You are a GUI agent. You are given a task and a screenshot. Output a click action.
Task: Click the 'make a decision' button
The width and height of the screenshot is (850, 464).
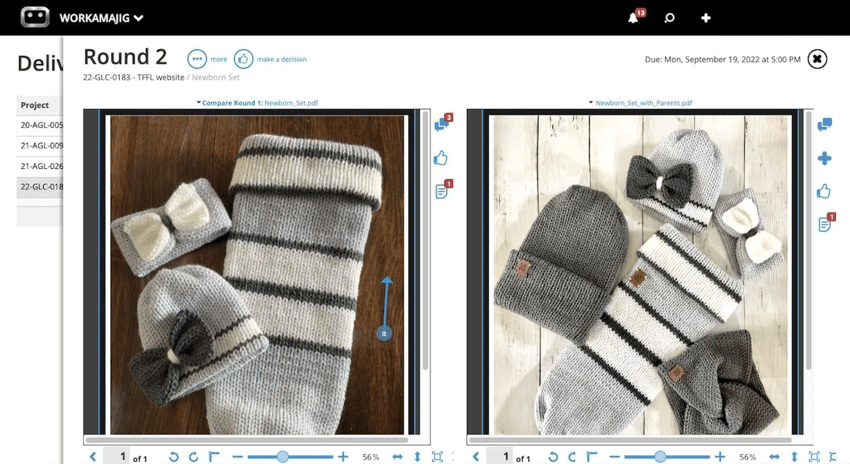(x=243, y=60)
